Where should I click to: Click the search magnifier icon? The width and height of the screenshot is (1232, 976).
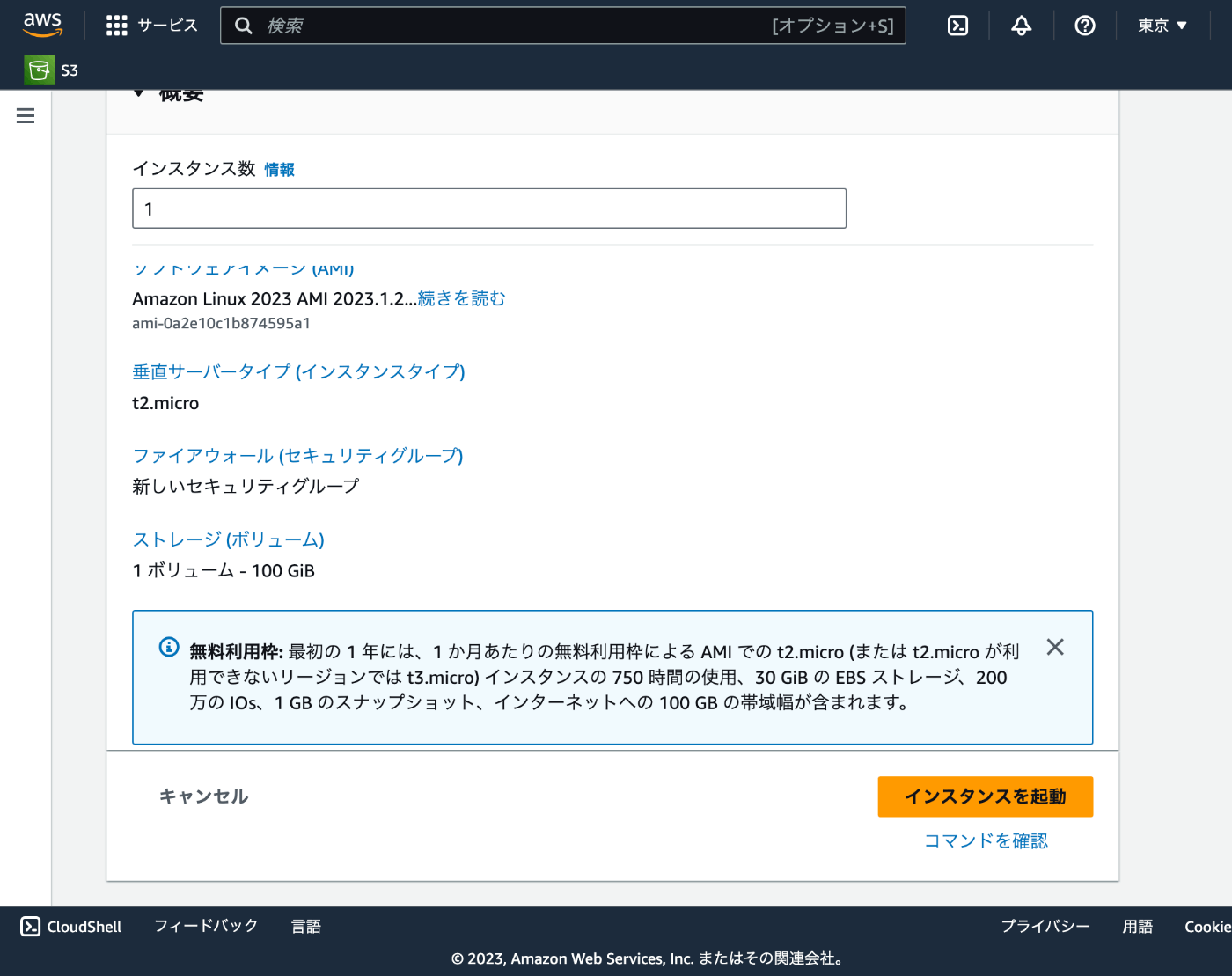tap(244, 26)
